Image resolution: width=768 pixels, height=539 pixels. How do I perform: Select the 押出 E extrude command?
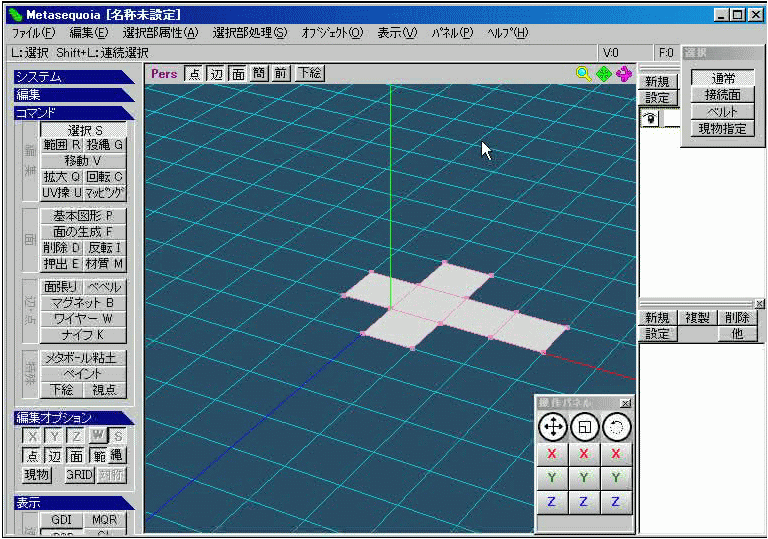[62, 264]
